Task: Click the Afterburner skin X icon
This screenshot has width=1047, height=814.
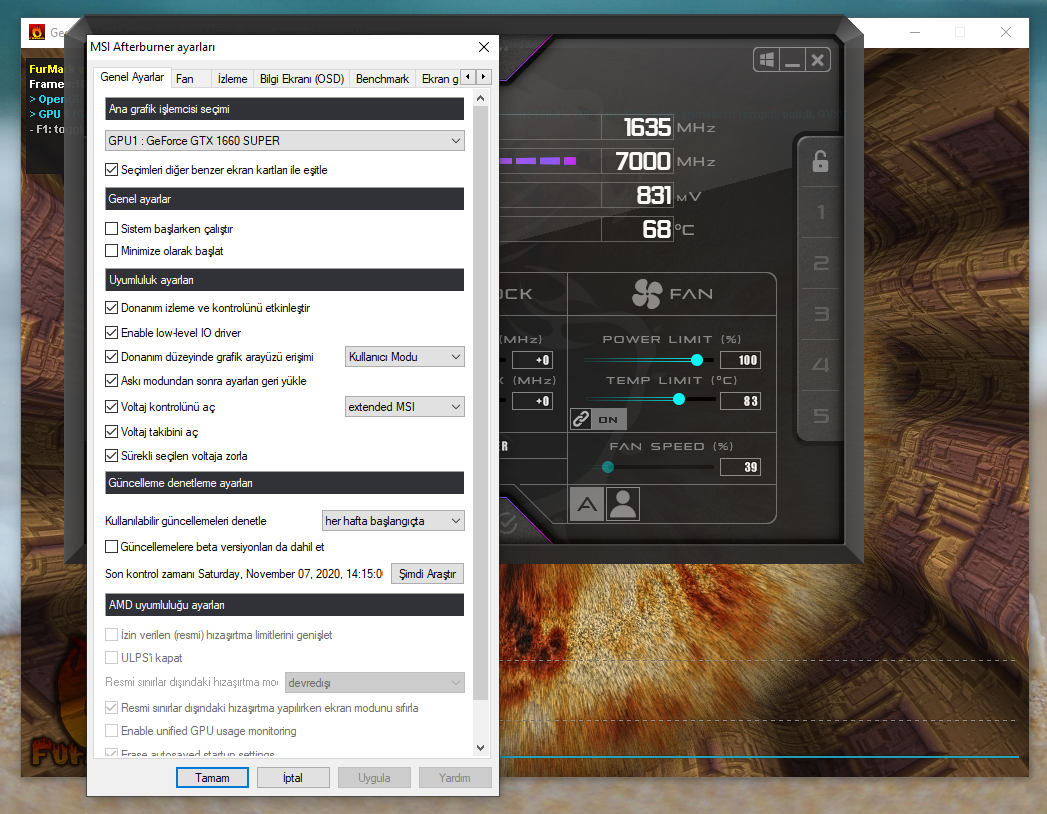Action: tap(817, 60)
